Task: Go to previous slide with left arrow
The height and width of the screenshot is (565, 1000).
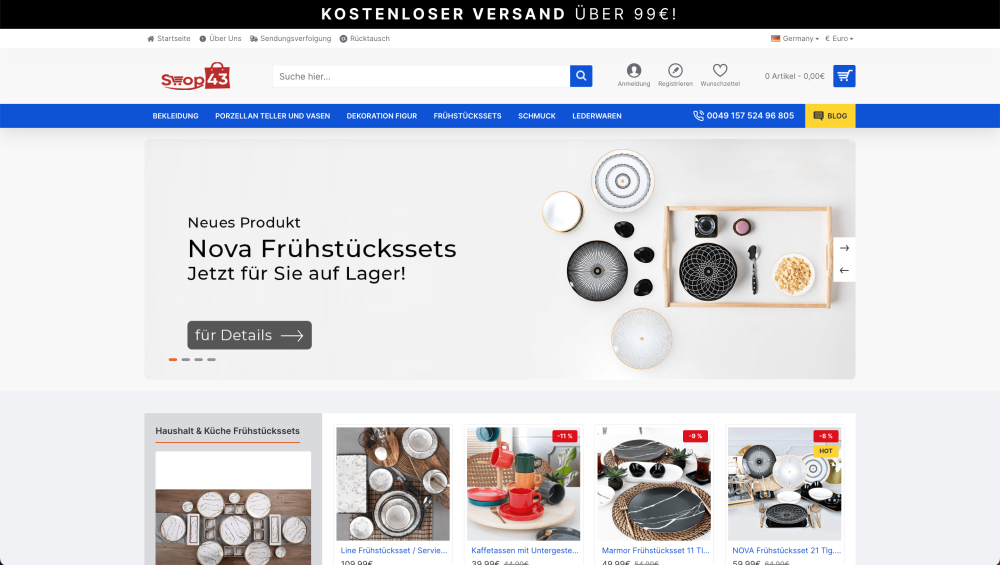Action: click(x=844, y=270)
